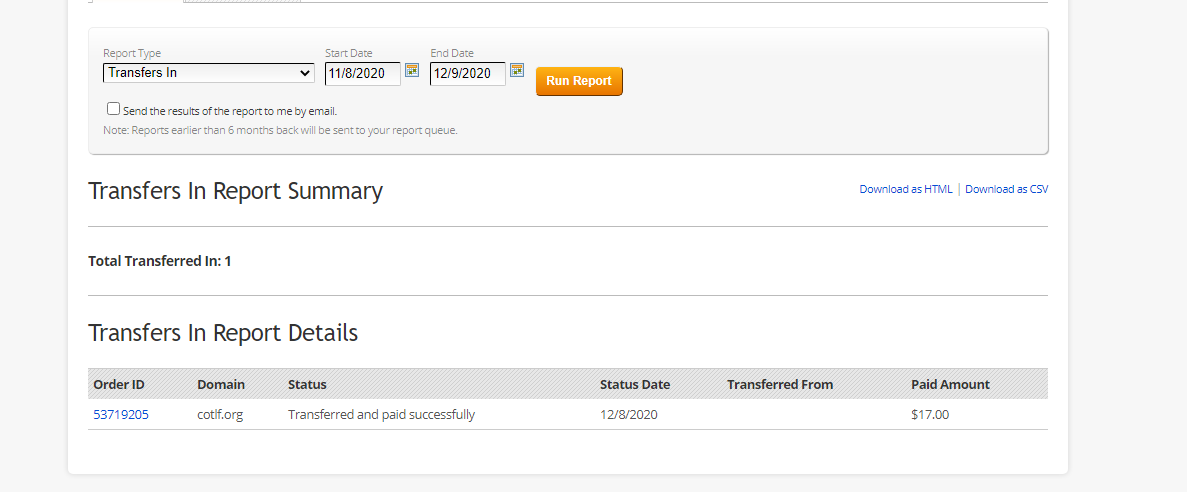Enable the send results by email checkbox
Screen dimensions: 1187x492
[x=113, y=109]
